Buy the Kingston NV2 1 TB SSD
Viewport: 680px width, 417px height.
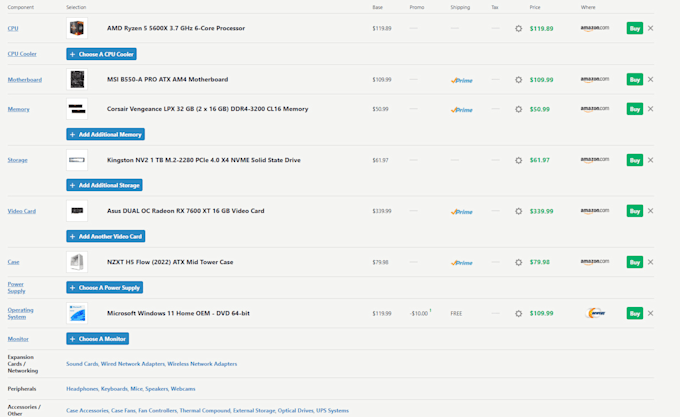[634, 160]
